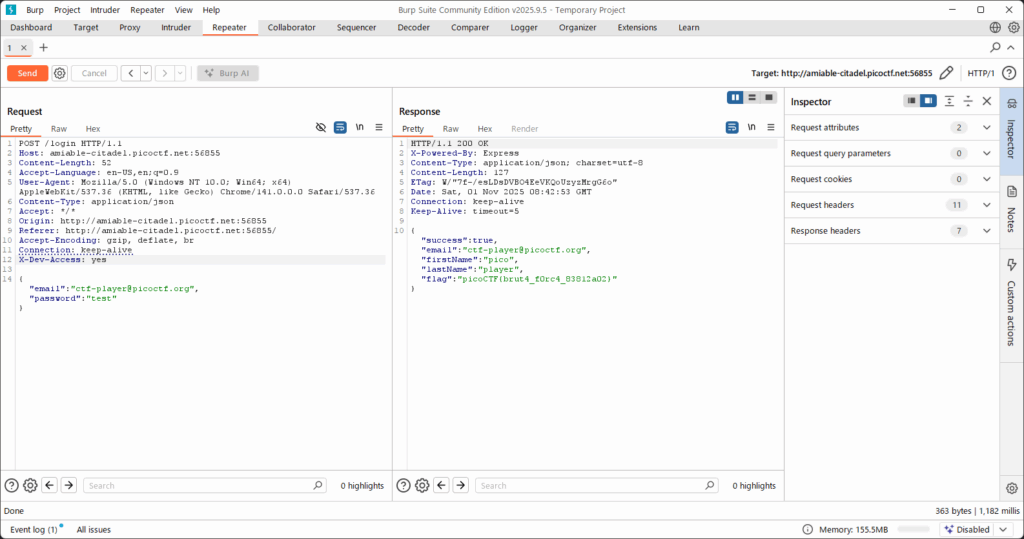1024x539 pixels.
Task: Open the Intruder top tab
Action: pyautogui.click(x=176, y=27)
